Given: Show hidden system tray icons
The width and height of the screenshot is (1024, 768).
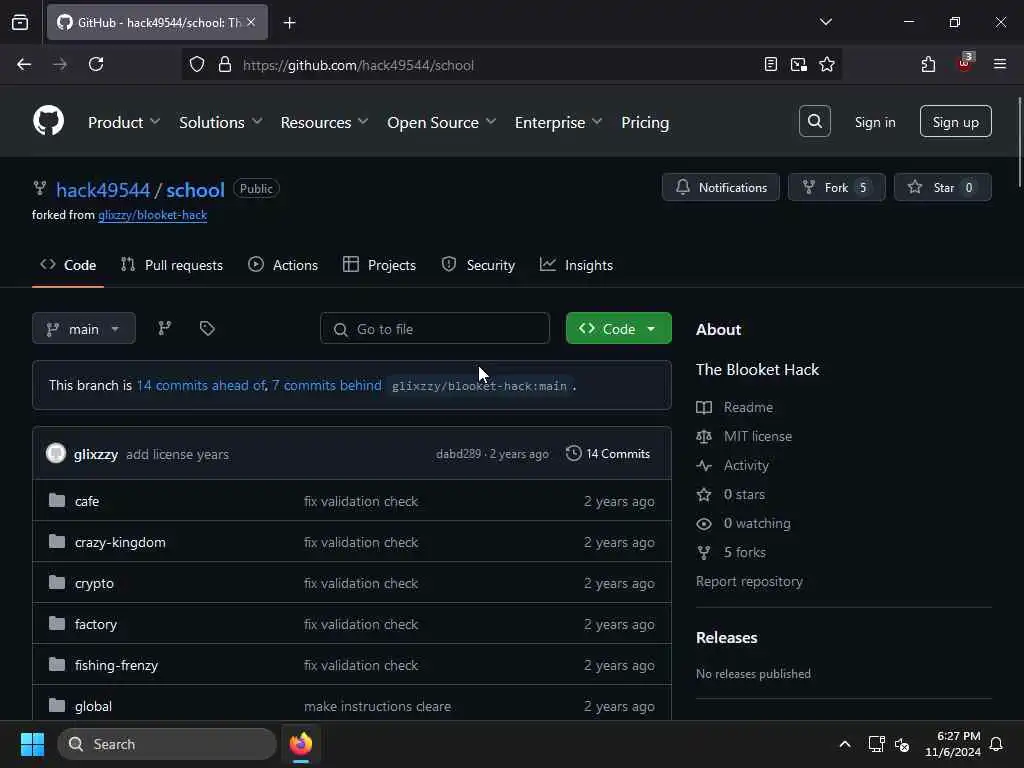Looking at the screenshot, I should click(844, 744).
